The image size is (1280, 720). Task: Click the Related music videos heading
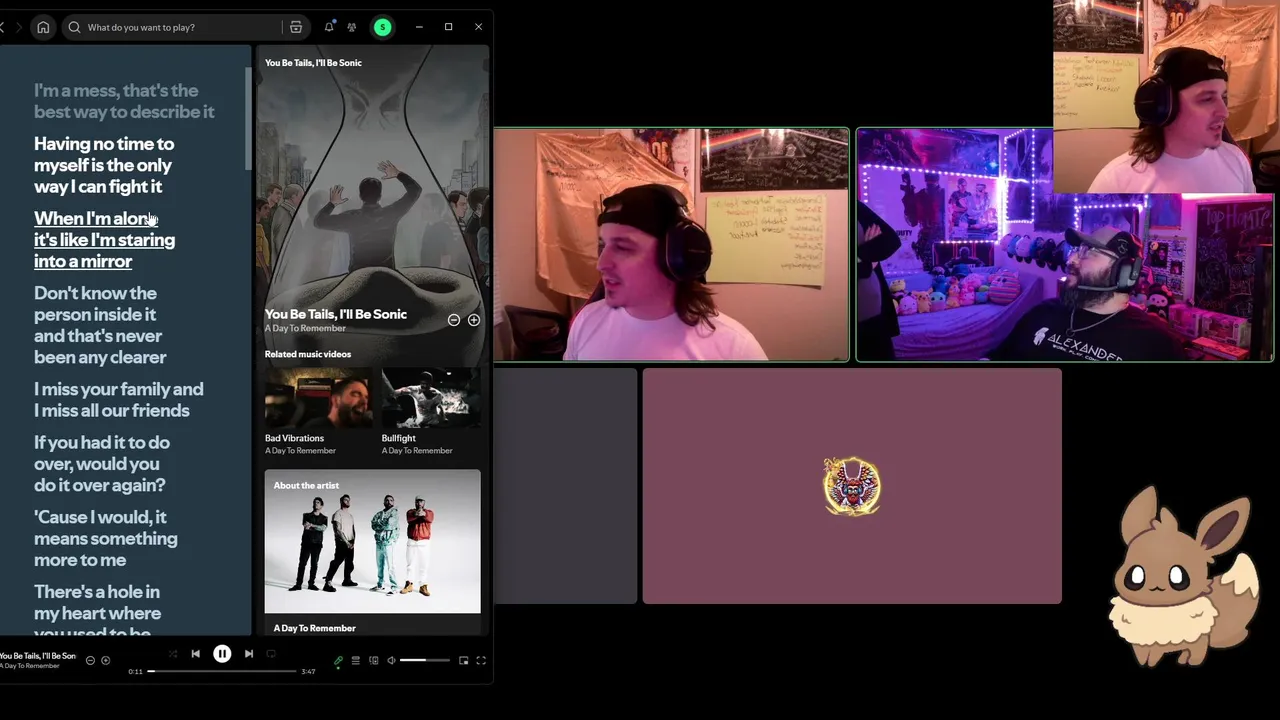pyautogui.click(x=308, y=354)
